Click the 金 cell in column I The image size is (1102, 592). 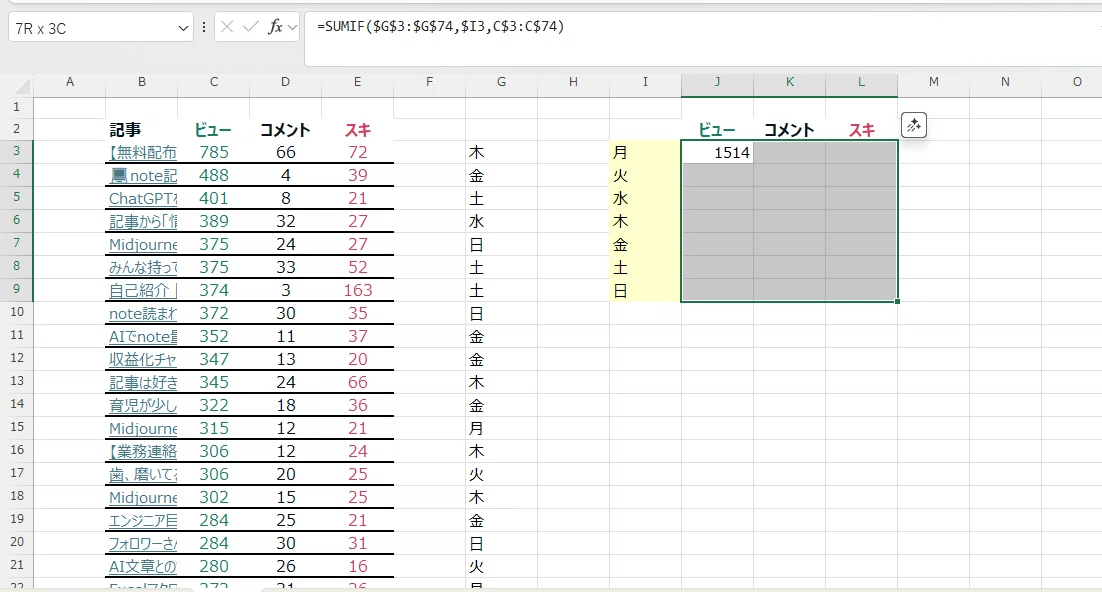click(x=645, y=245)
